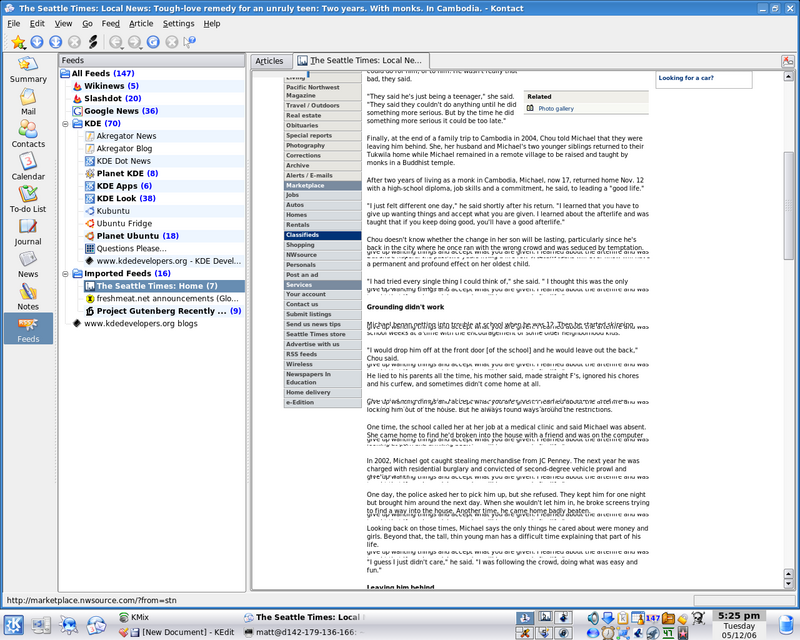Screen dimensions: 800x640
Task: Open the Feed menu
Action: pyautogui.click(x=110, y=22)
